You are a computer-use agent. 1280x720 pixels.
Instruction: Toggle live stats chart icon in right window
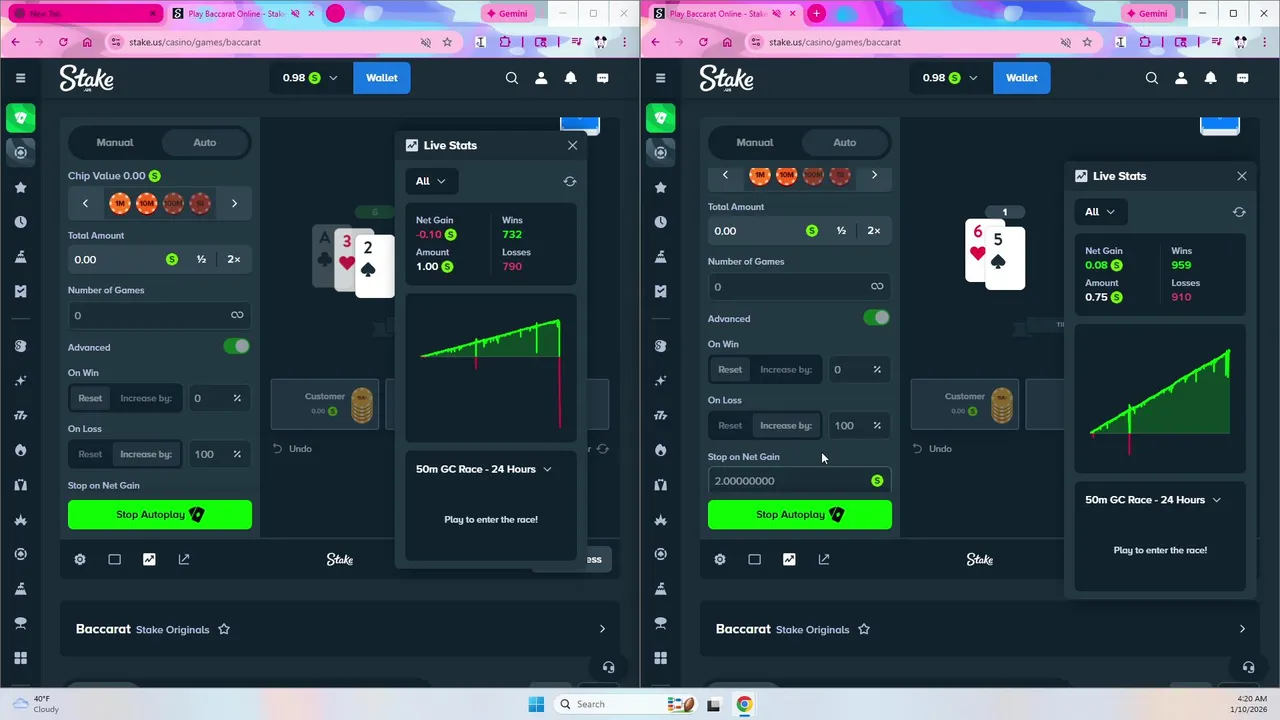(789, 559)
